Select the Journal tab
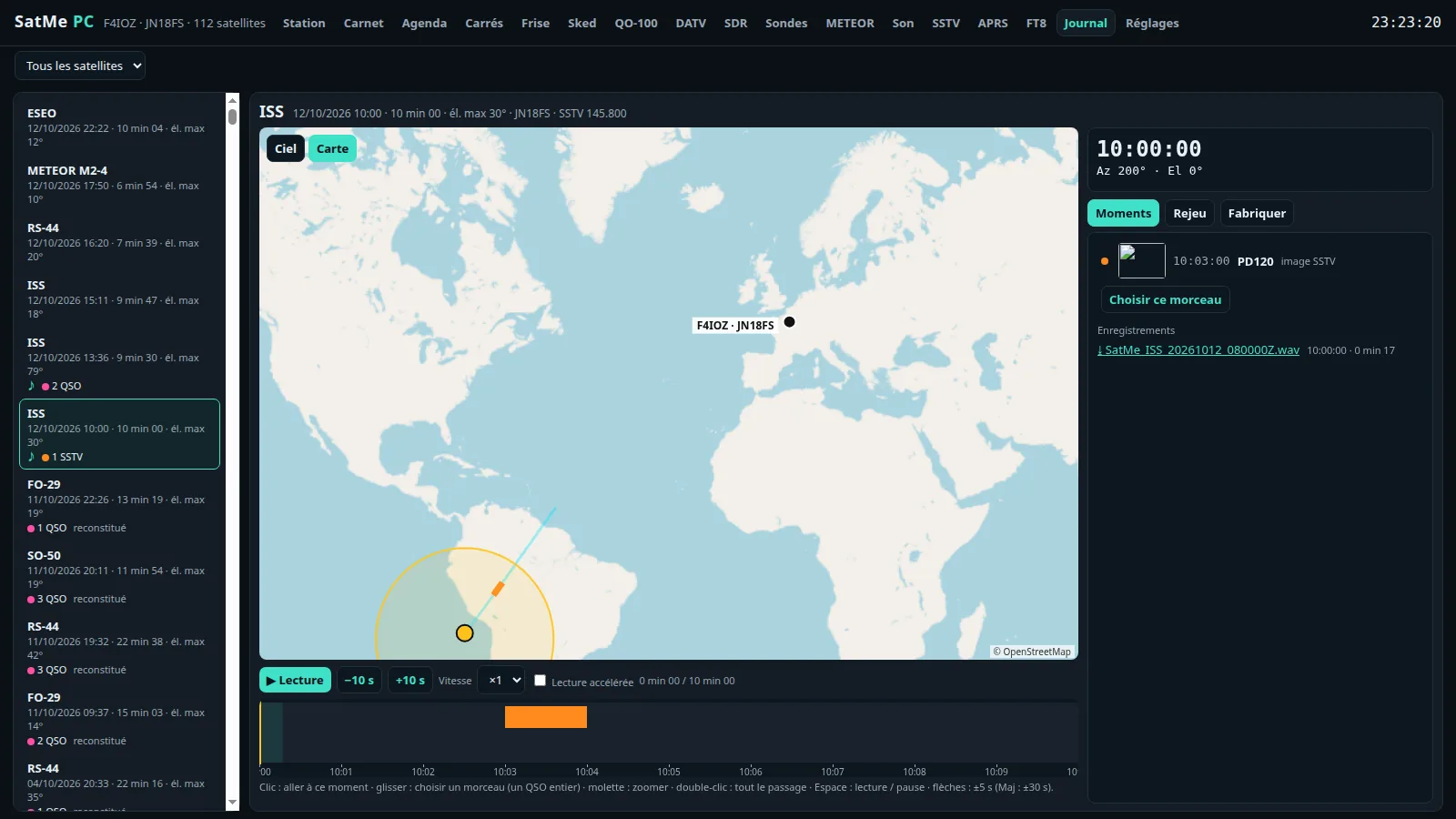 [x=1086, y=23]
